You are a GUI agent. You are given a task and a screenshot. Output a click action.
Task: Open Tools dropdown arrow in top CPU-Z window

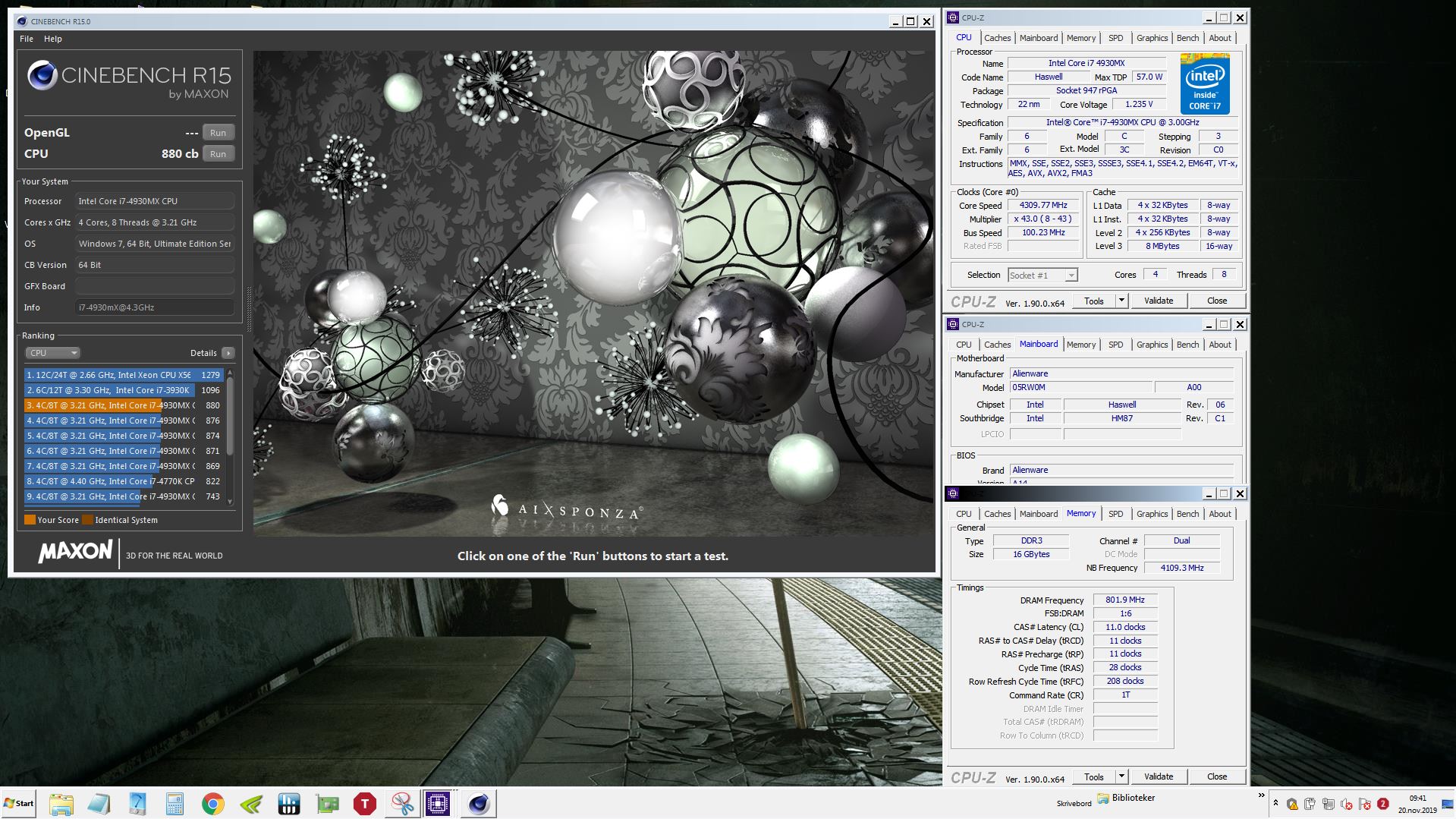point(1121,301)
